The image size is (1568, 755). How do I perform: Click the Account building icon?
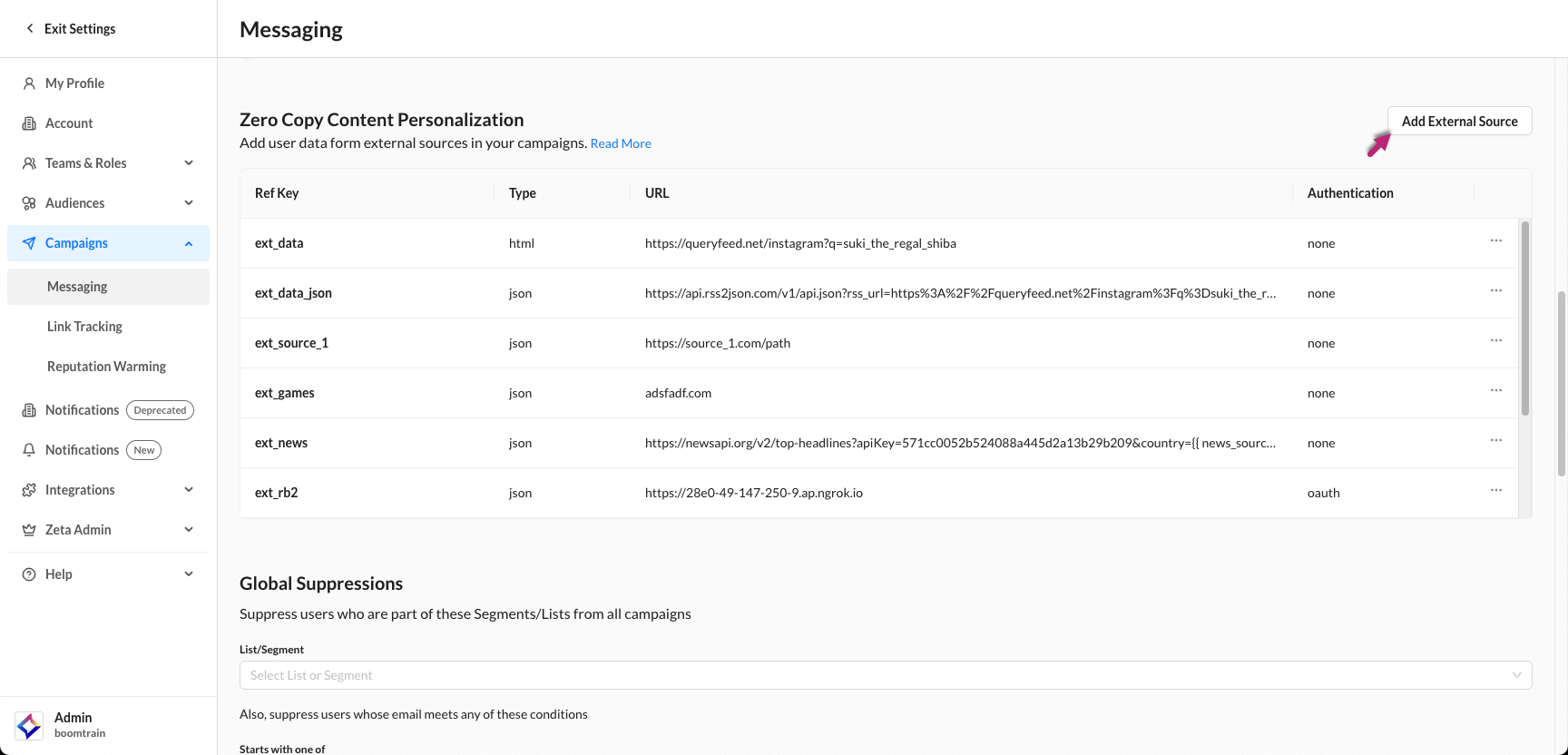(x=29, y=123)
